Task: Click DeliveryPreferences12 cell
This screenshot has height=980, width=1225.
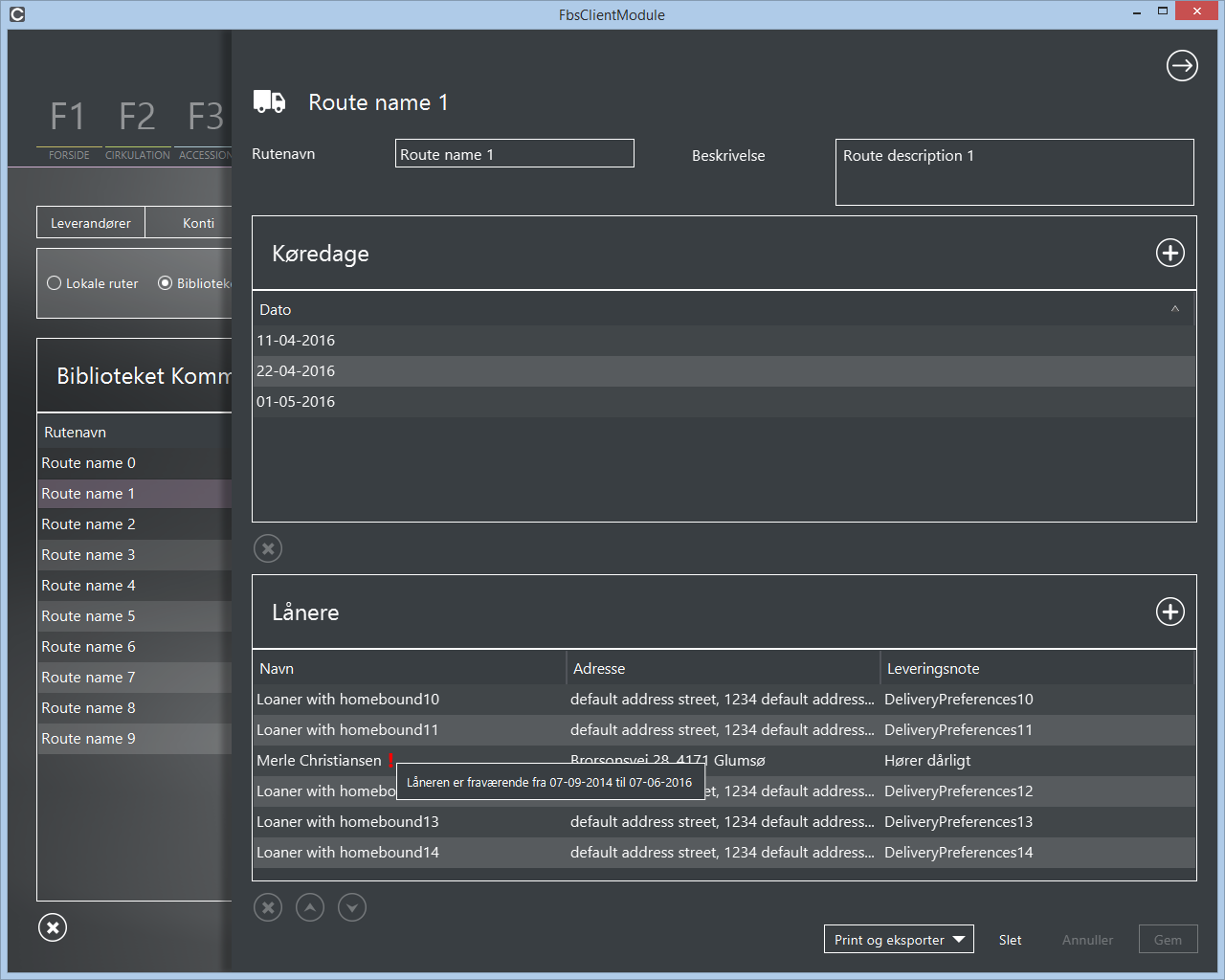Action: tap(958, 791)
